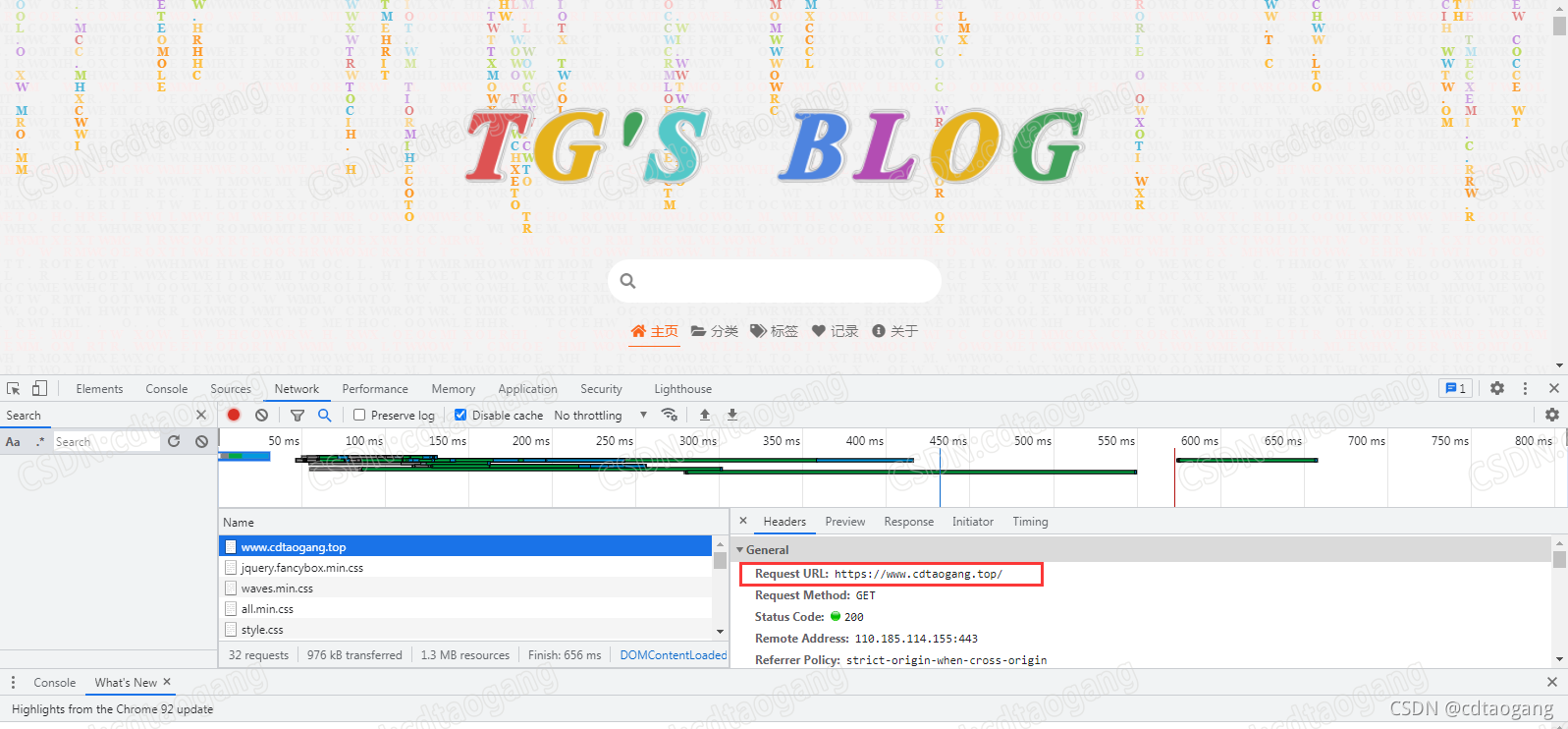Open the Security tab
This screenshot has height=729, width=1568.
point(601,388)
